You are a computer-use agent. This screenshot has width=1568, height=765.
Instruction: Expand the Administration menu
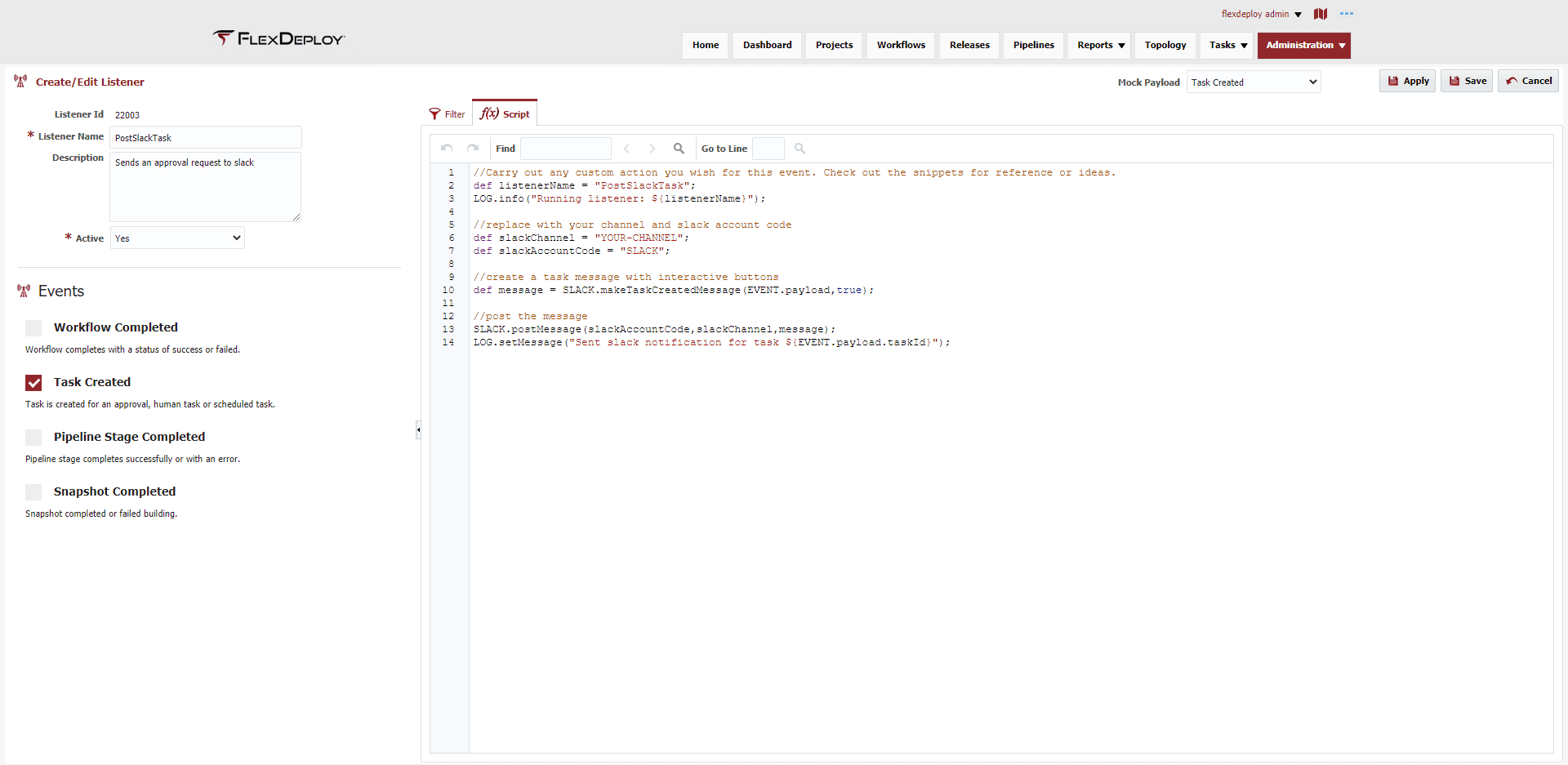(1304, 45)
